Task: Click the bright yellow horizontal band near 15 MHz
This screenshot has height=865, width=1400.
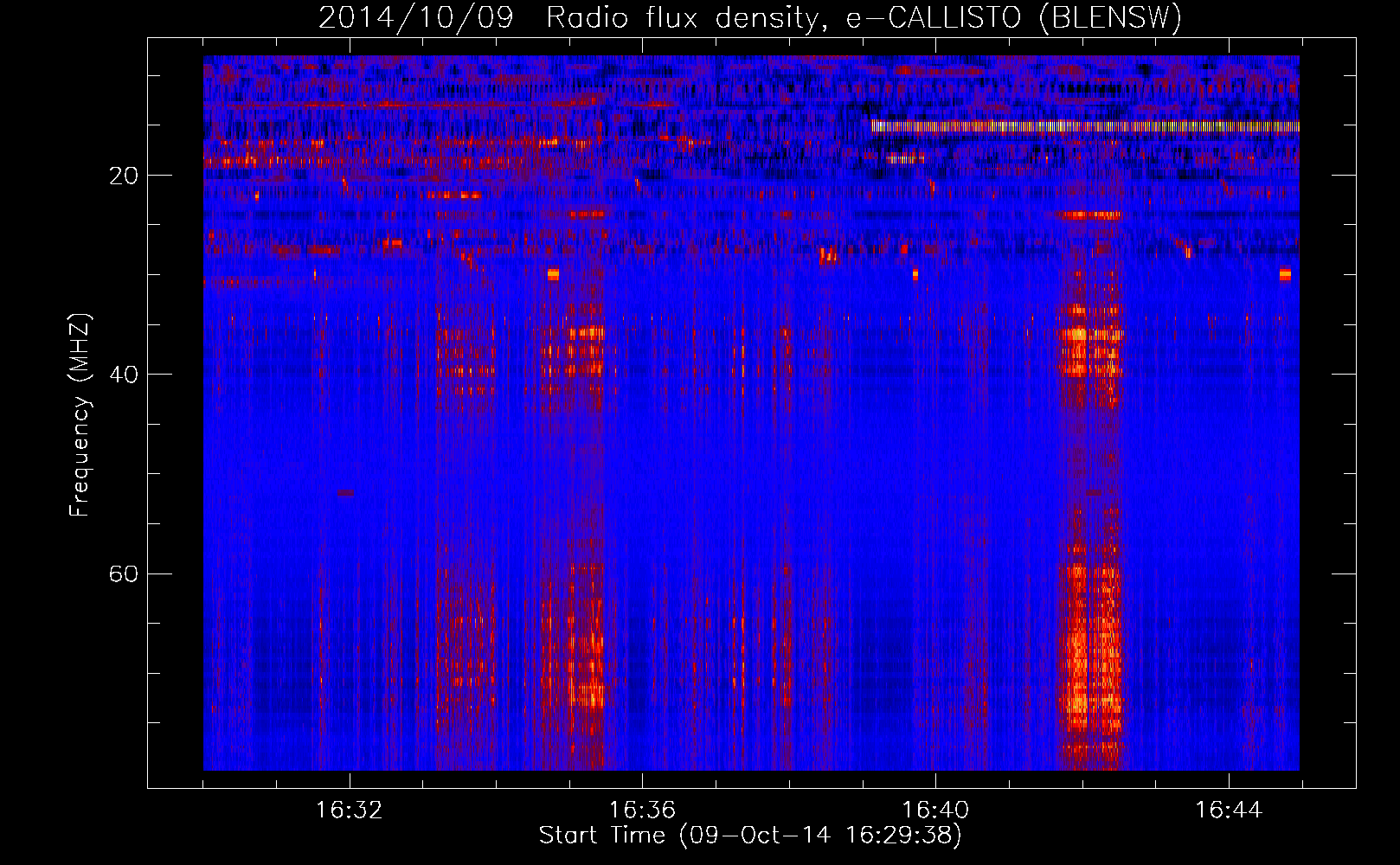Action: (x=1085, y=126)
